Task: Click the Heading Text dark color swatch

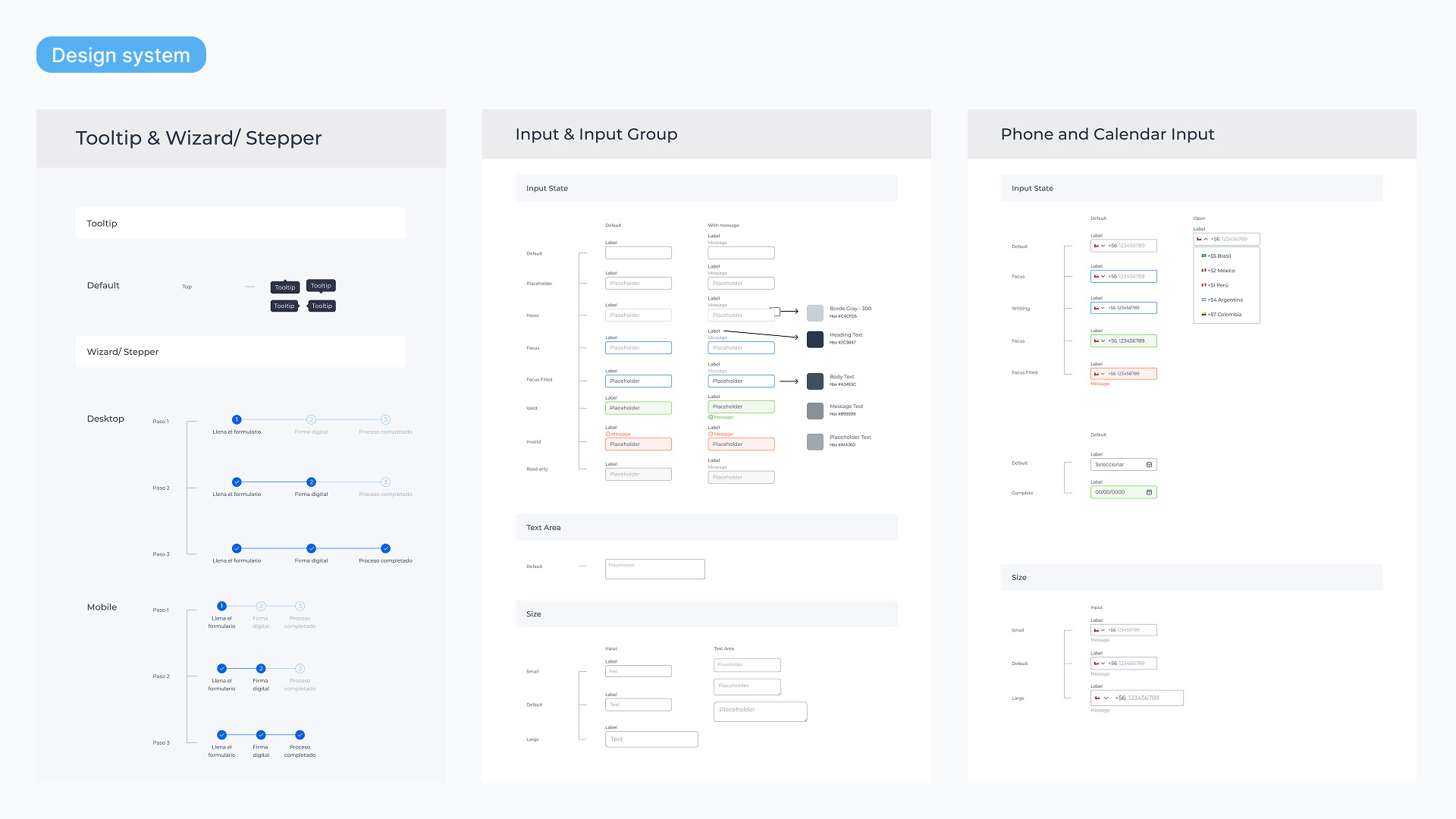Action: click(x=815, y=339)
